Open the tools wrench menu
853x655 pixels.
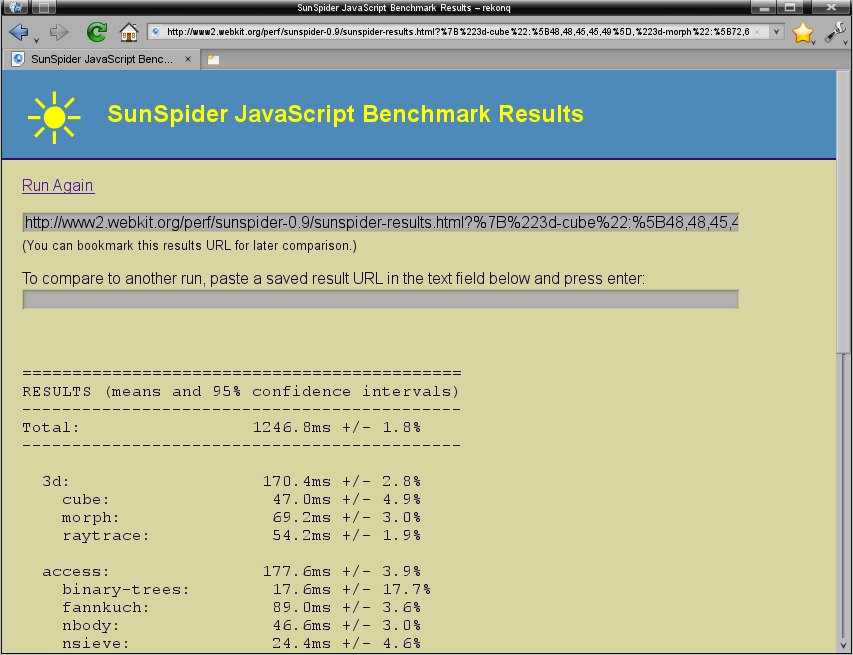[835, 32]
